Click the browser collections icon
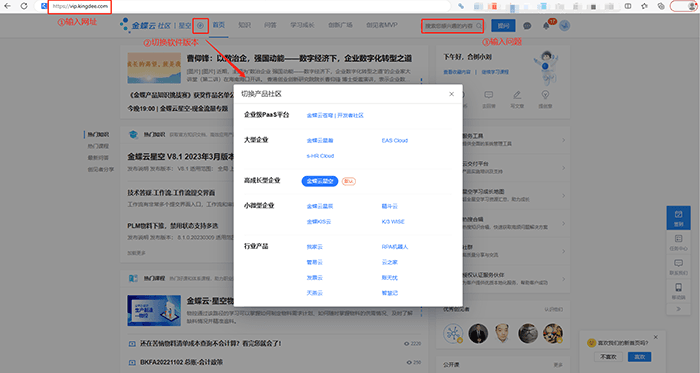The image size is (700, 373). pyautogui.click(x=661, y=6)
